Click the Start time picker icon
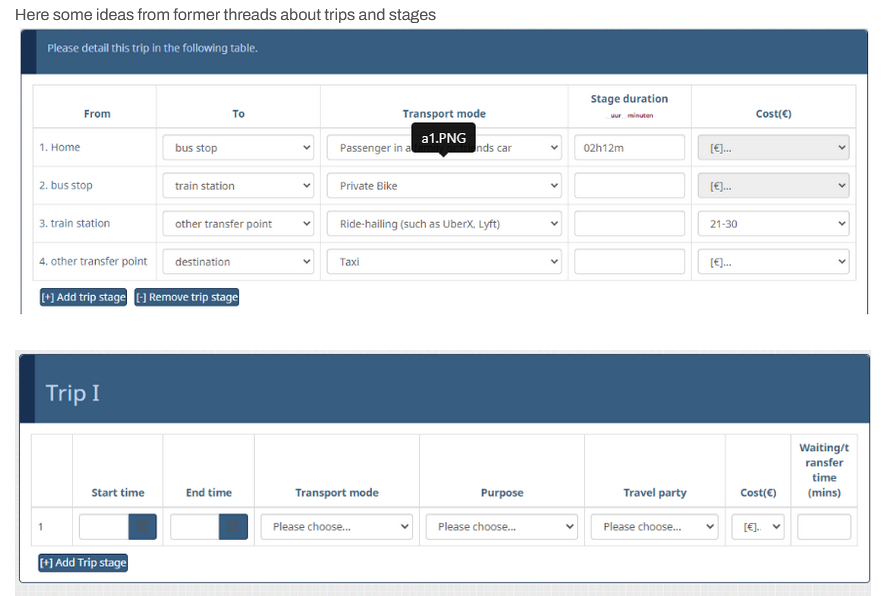 (142, 527)
